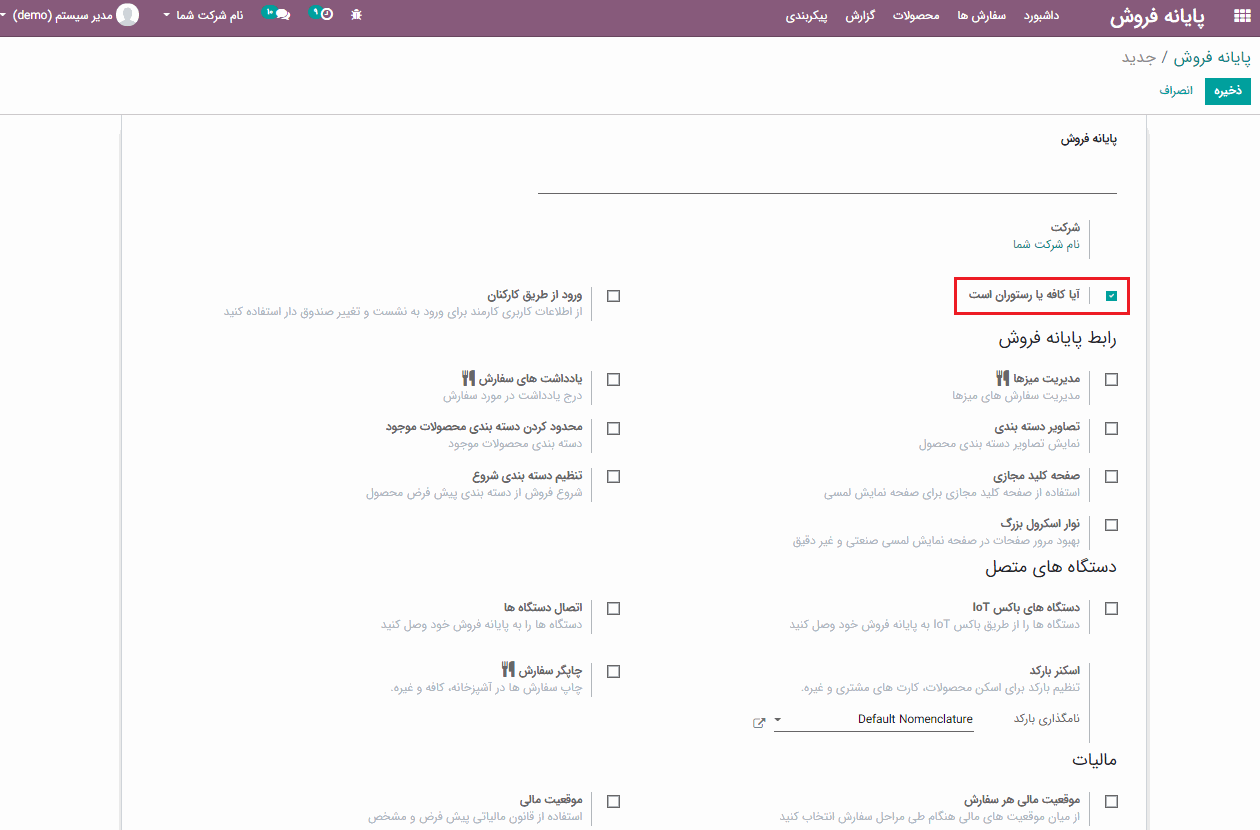This screenshot has height=830, width=1260.
Task: Click external link icon beside Default Nomenclature
Action: coord(759,722)
